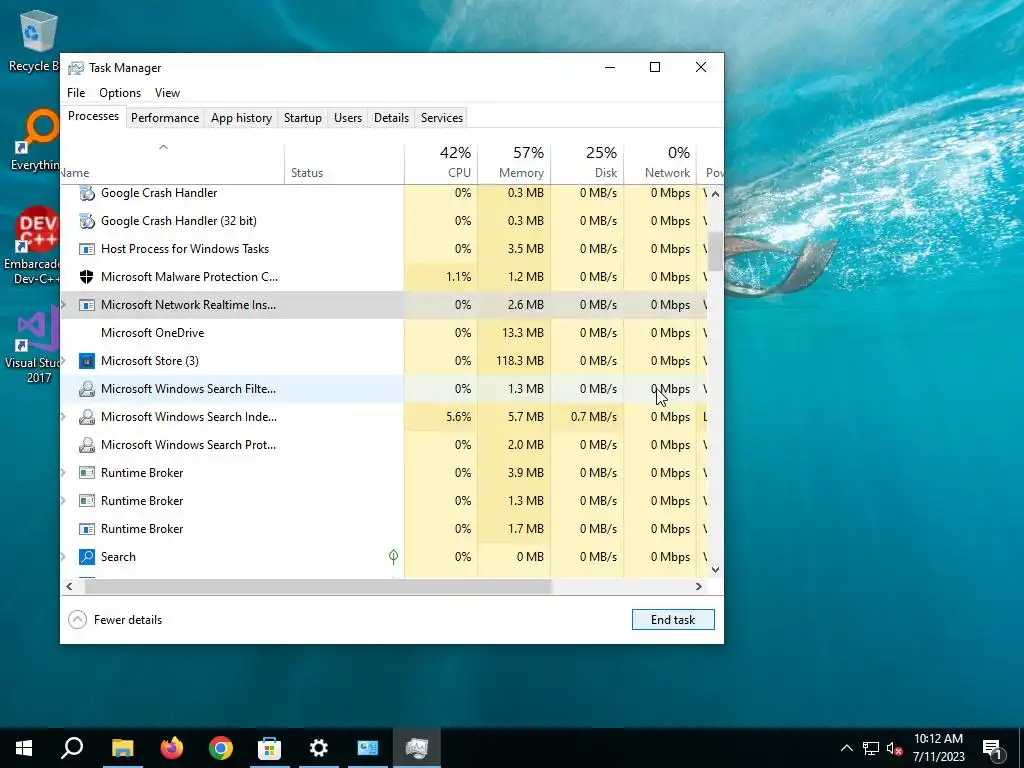Screen dimensions: 1024x768
Task: Click the Windows Search Filter Host icon
Action: 86,389
